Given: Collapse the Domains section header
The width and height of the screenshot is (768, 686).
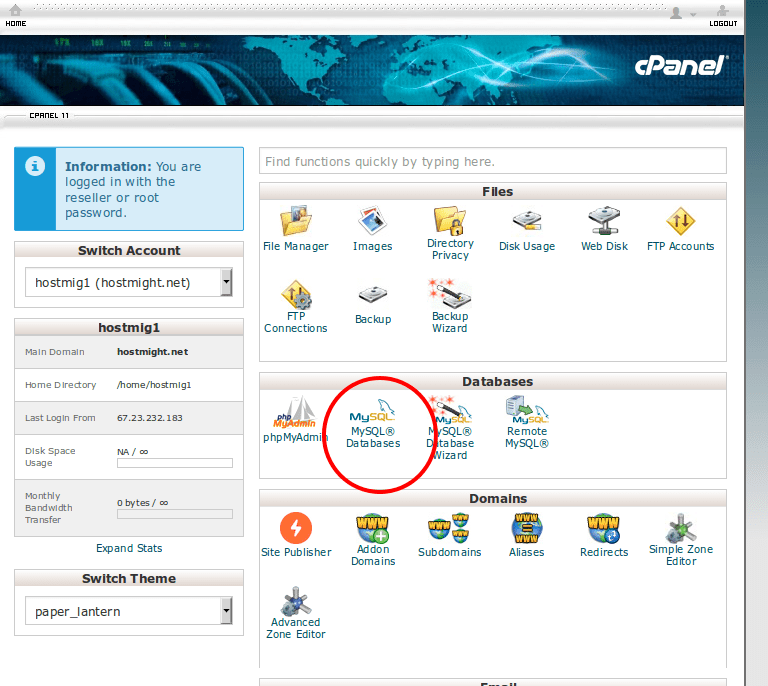Looking at the screenshot, I should [x=493, y=498].
